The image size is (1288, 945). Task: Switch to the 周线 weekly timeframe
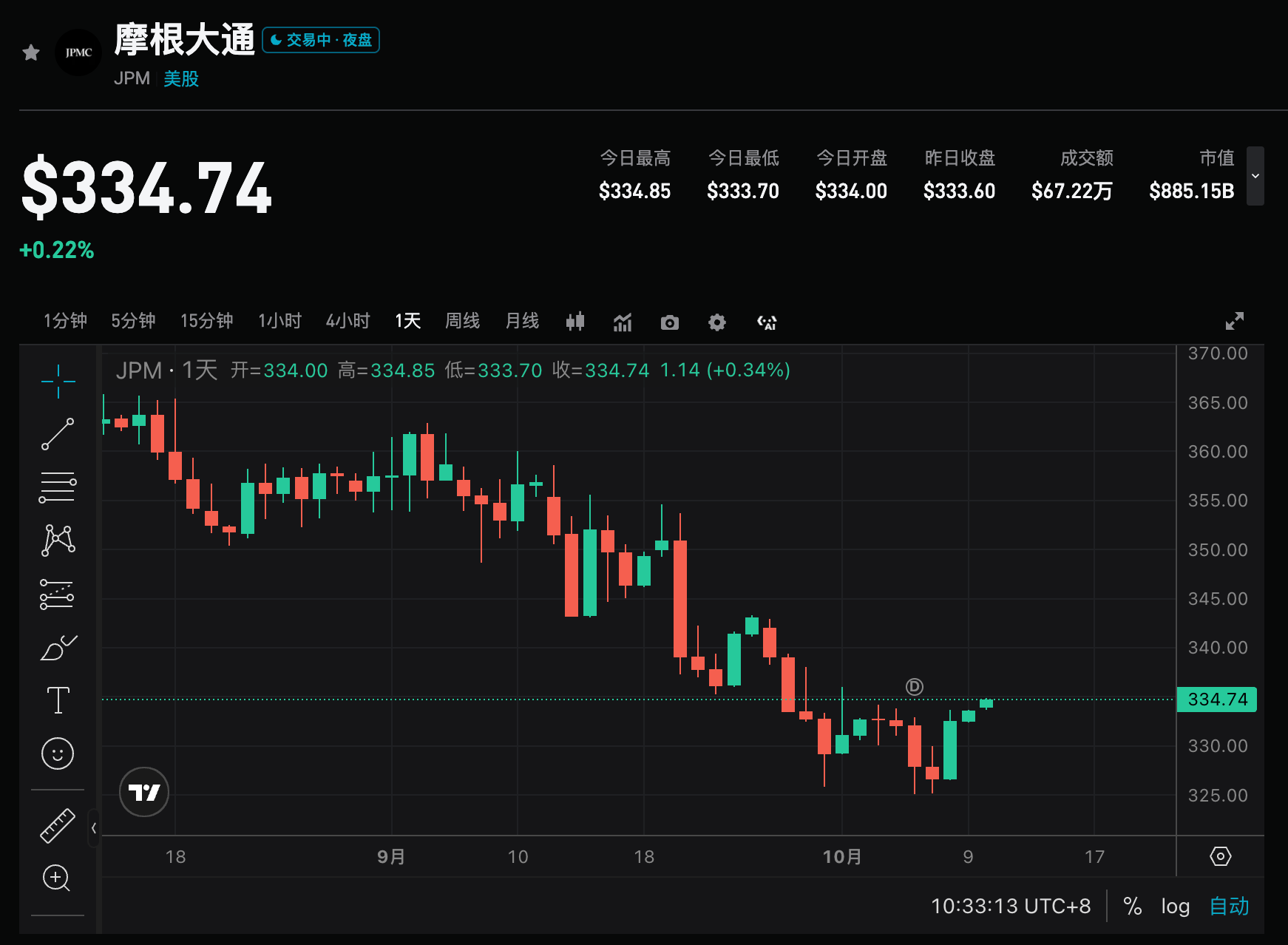[x=463, y=321]
